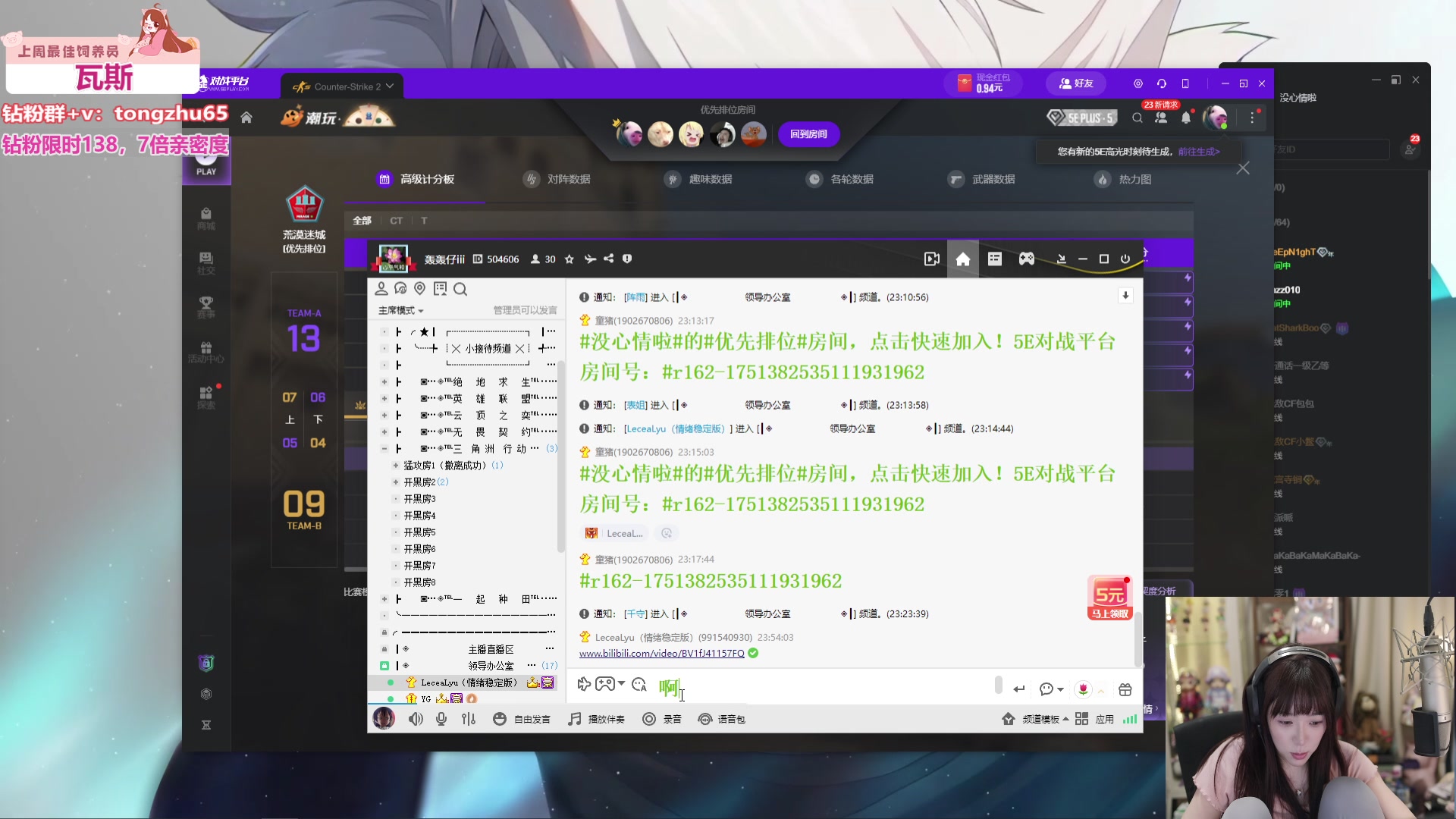Switch to the 高级计分板 tab

click(x=416, y=179)
